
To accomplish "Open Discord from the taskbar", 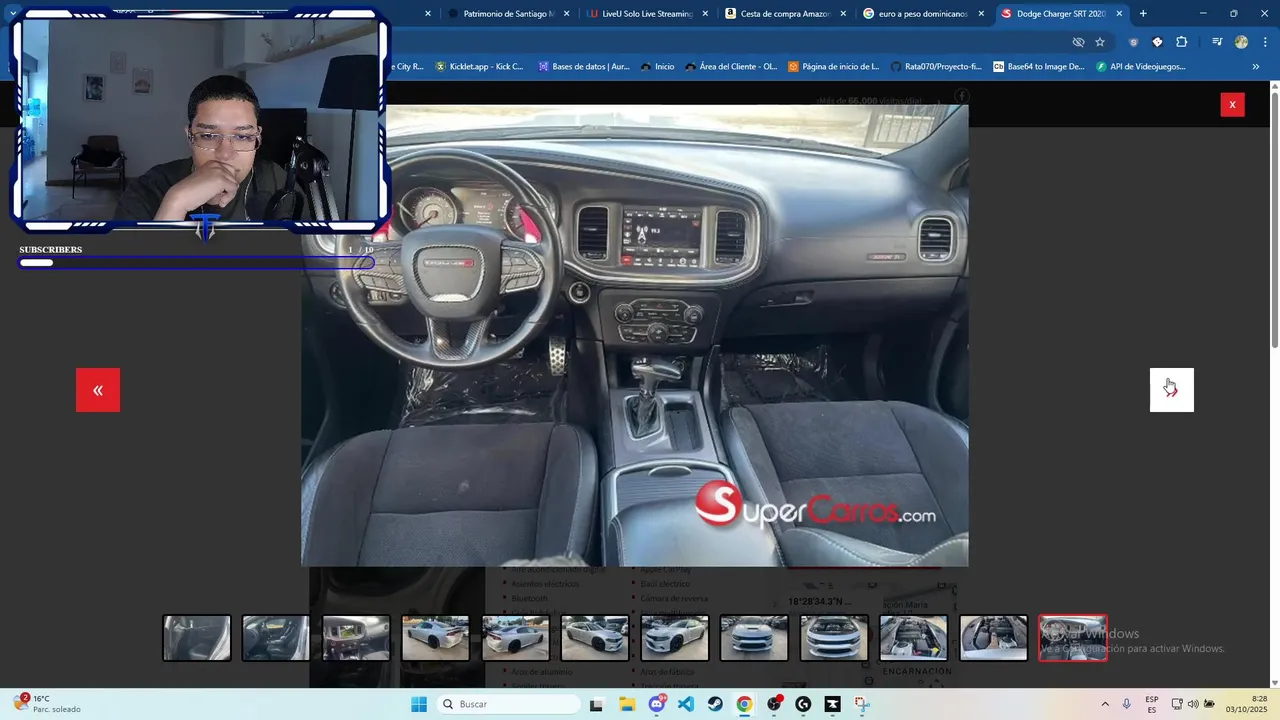I will 657,704.
